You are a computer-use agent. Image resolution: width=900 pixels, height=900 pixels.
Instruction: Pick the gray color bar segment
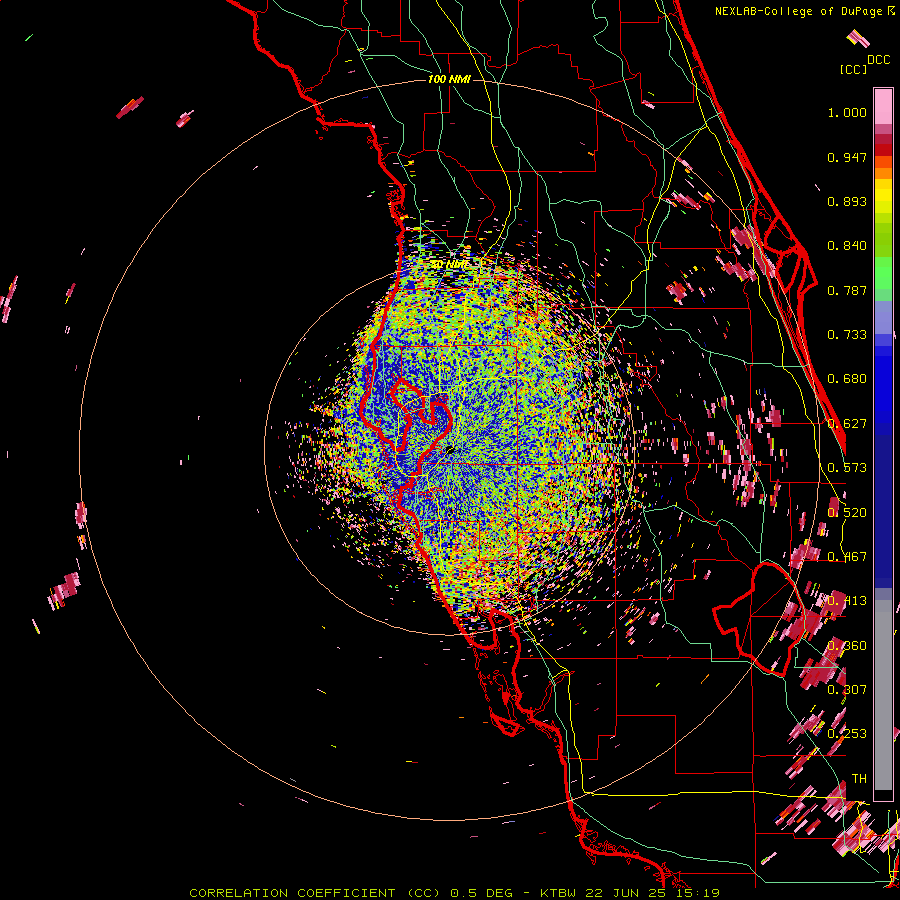[883, 695]
